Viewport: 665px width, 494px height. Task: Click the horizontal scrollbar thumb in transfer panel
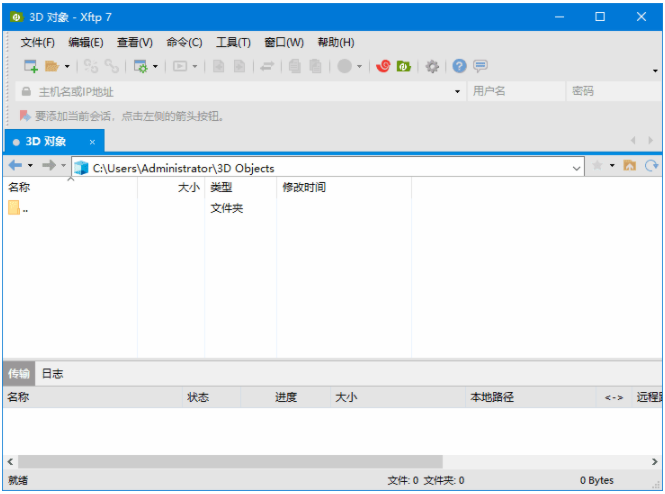pyautogui.click(x=230, y=461)
